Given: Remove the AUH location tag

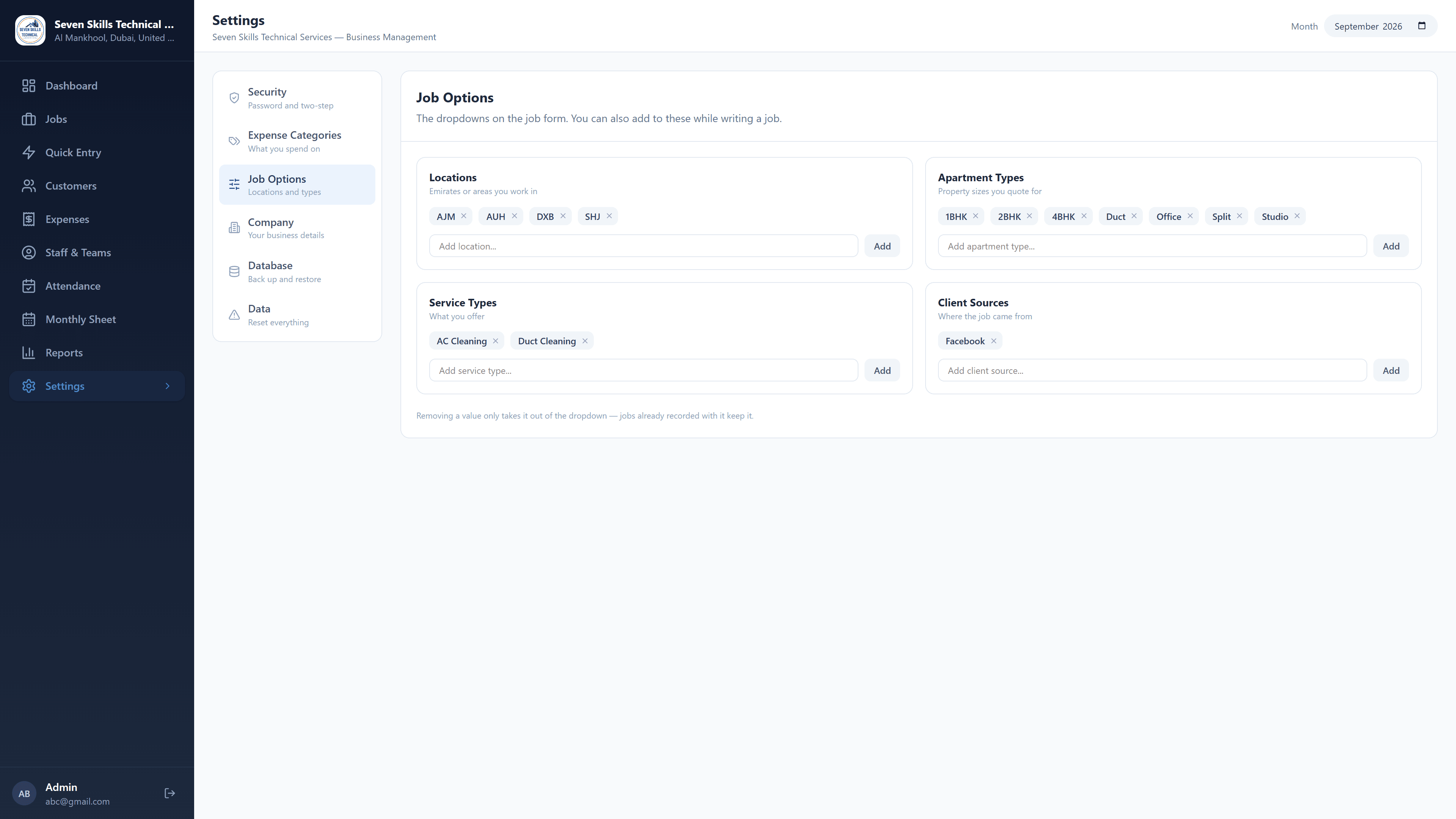Looking at the screenshot, I should [515, 216].
